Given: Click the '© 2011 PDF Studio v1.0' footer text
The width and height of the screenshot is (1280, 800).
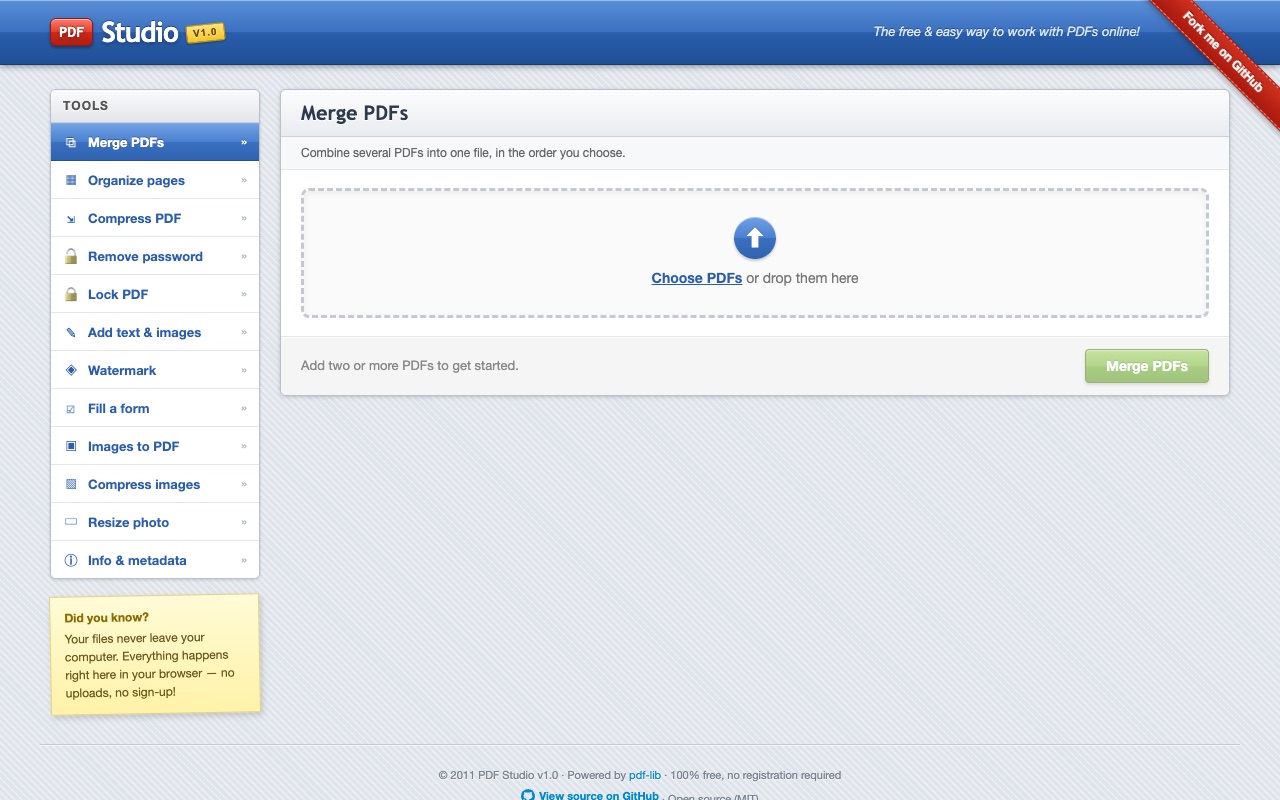Looking at the screenshot, I should 498,775.
